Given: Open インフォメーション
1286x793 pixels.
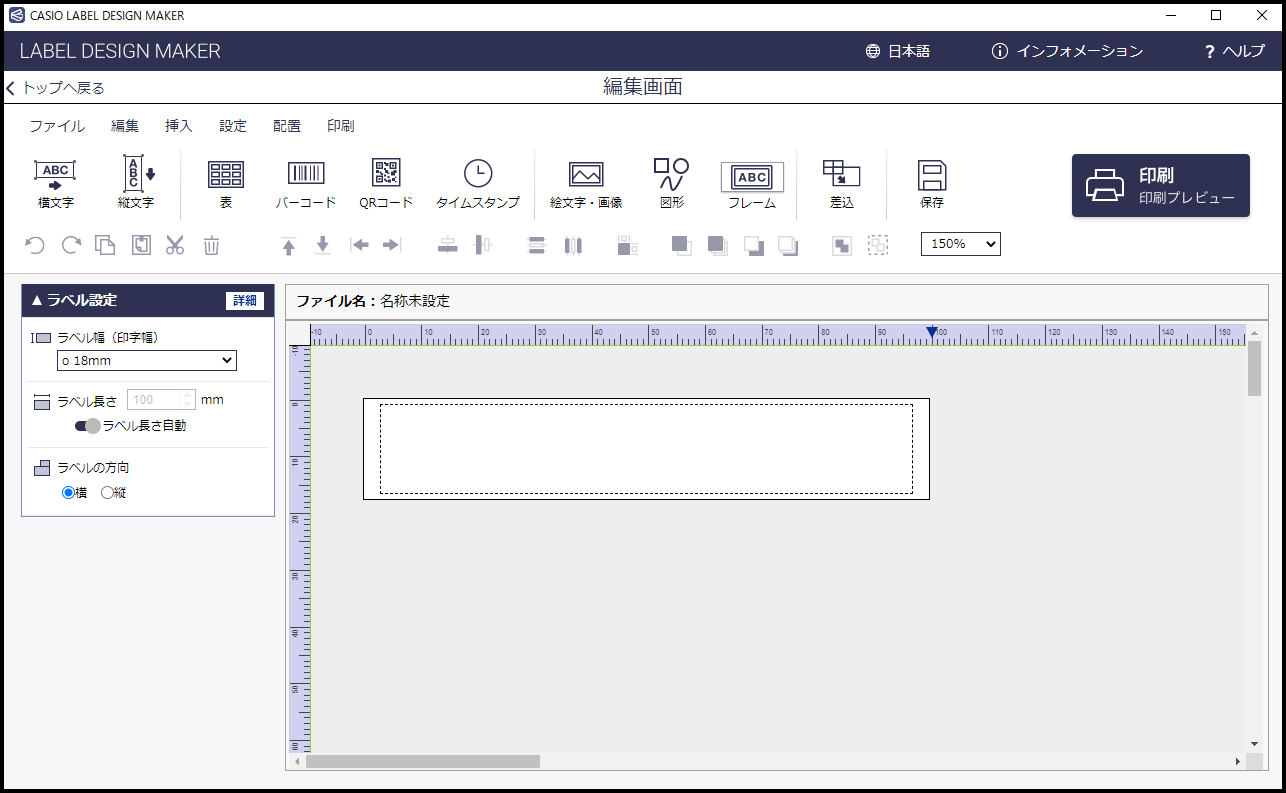Looking at the screenshot, I should click(1067, 51).
